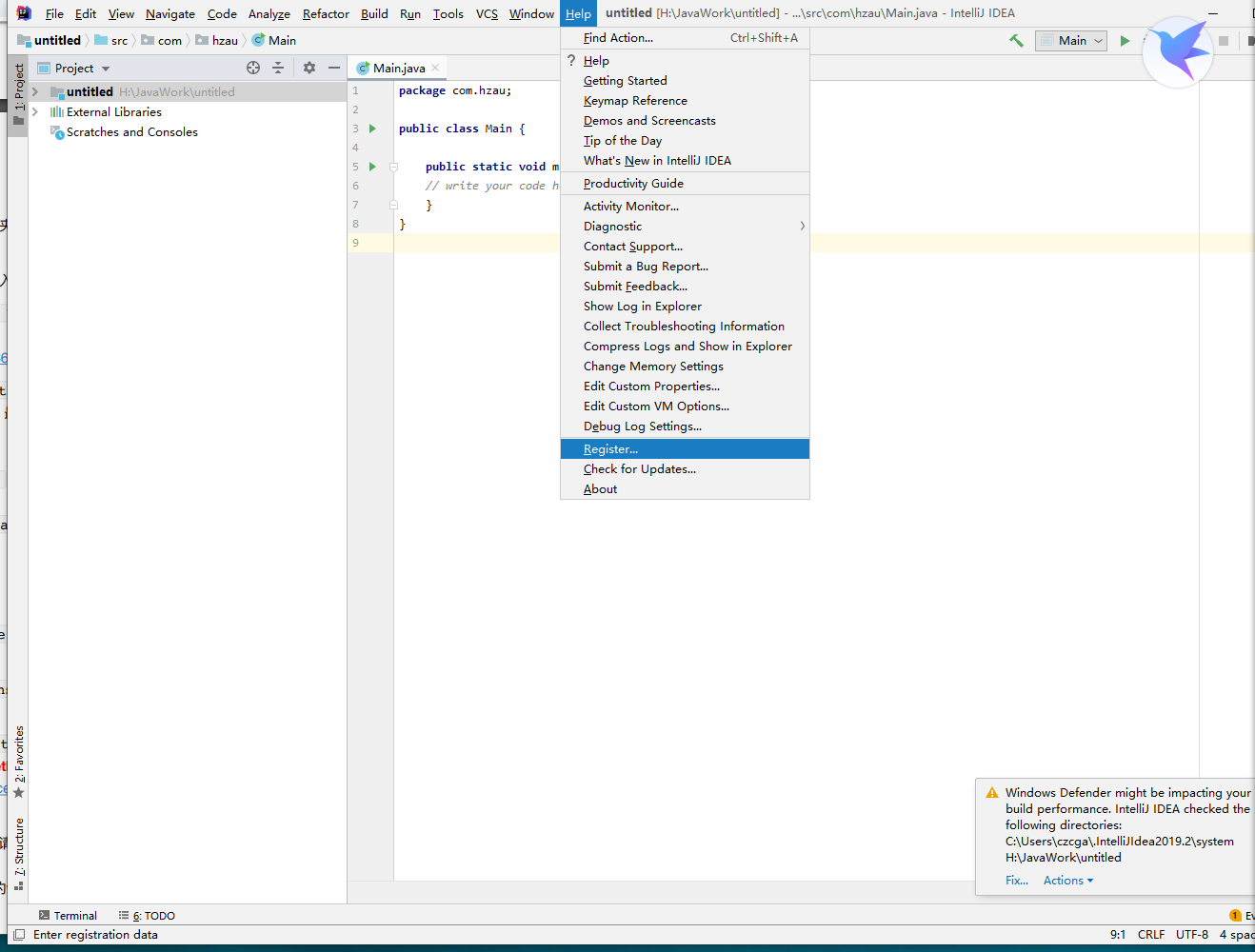Open Project panel gear settings
Image resolution: width=1255 pixels, height=952 pixels.
pyautogui.click(x=309, y=68)
